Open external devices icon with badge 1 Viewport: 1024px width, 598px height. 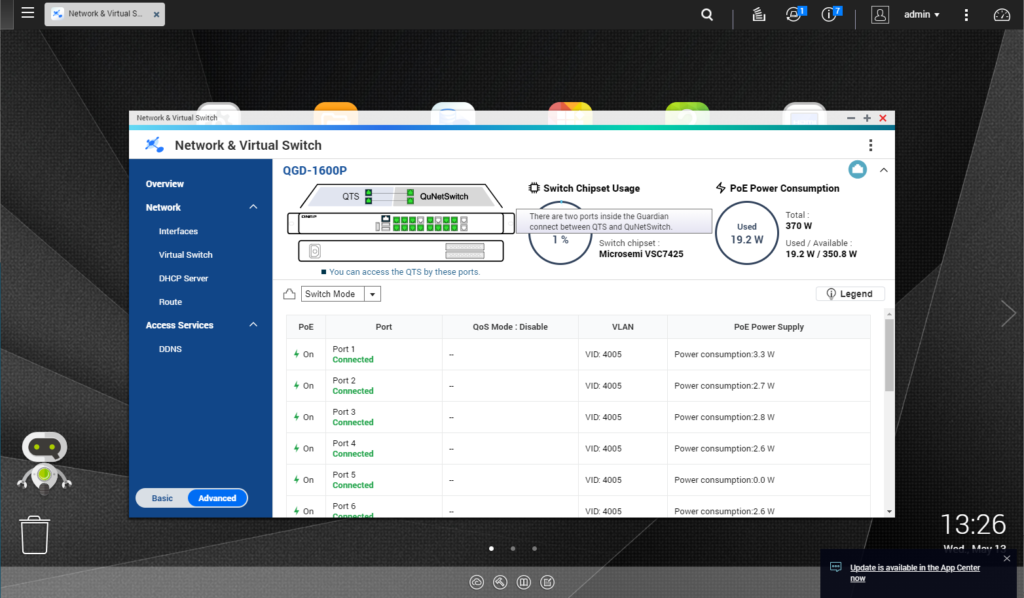[x=795, y=14]
